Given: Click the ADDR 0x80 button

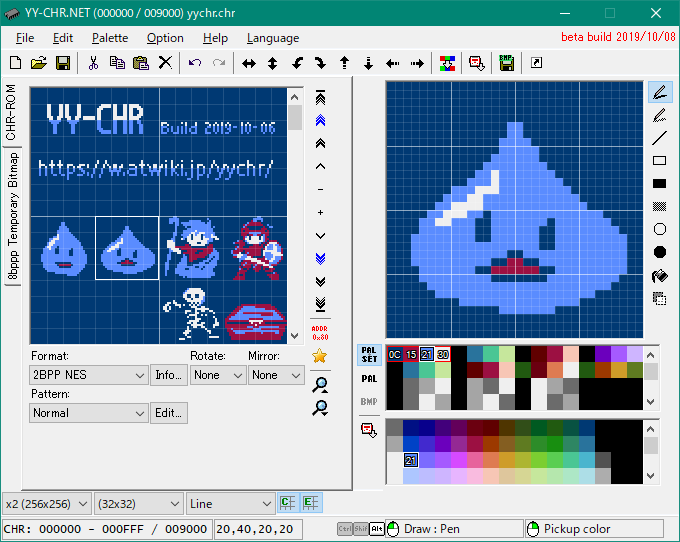Looking at the screenshot, I should click(320, 333).
